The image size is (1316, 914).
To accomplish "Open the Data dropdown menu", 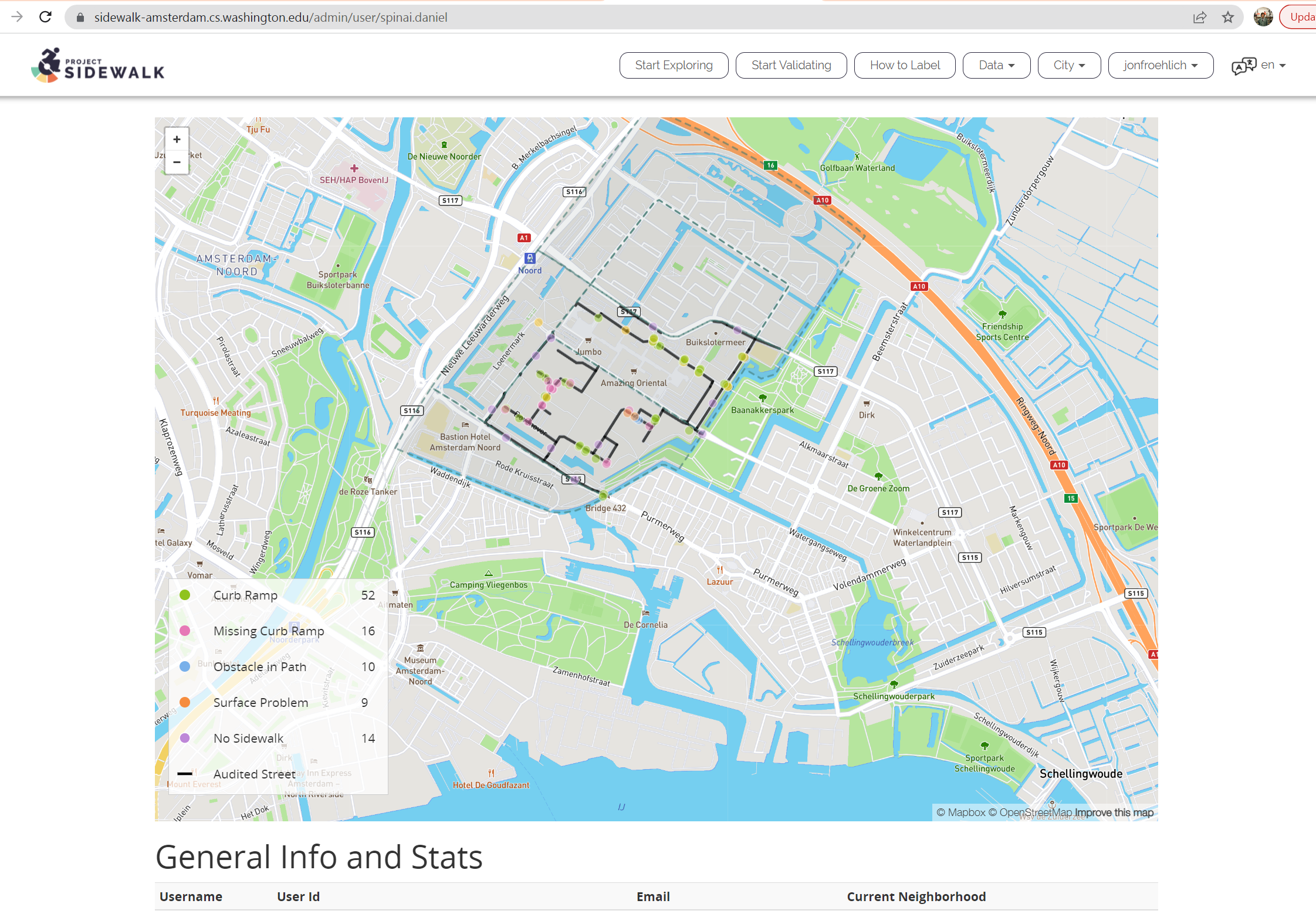I will [996, 65].
